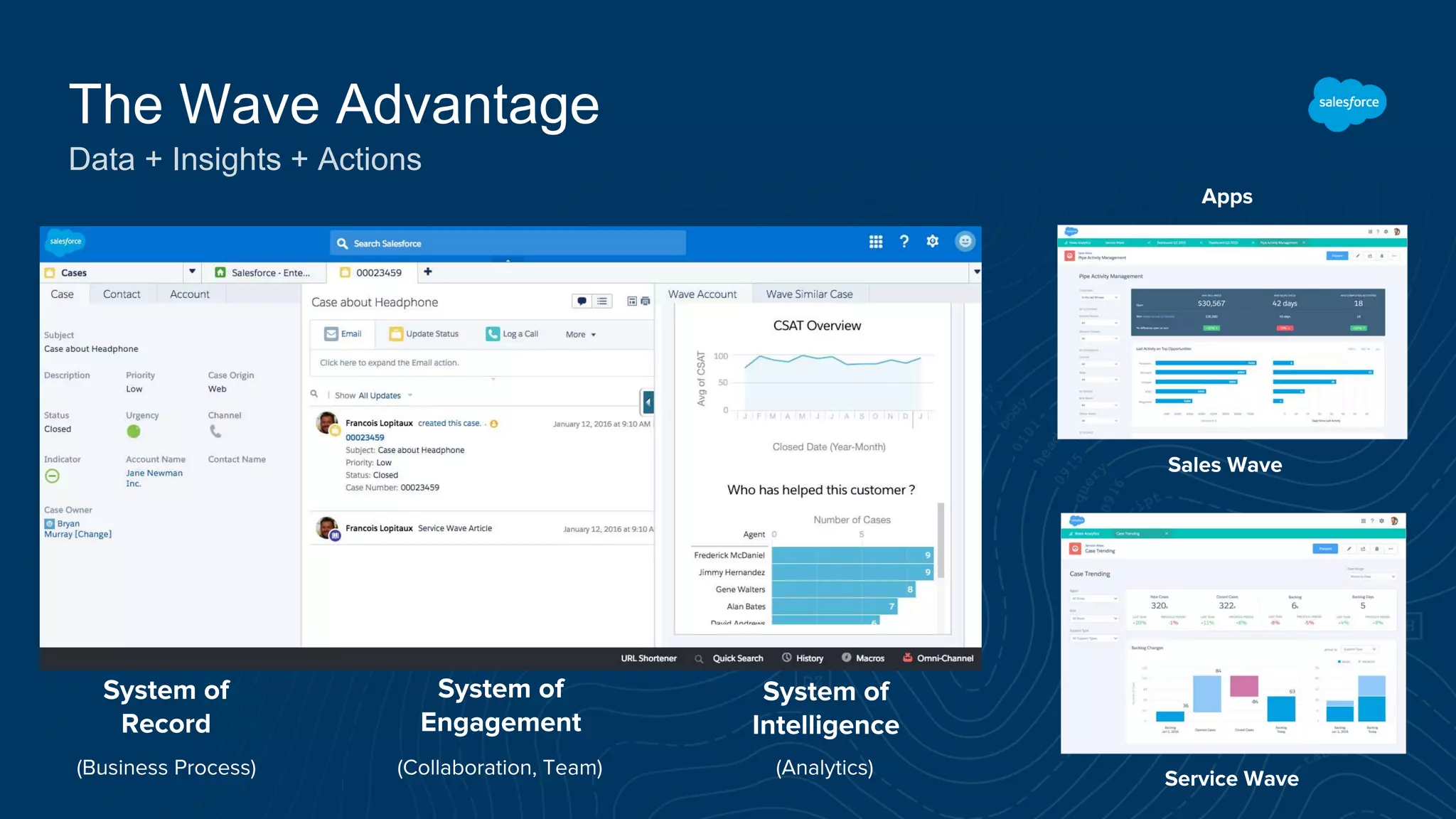This screenshot has width=1456, height=819.
Task: Click the Search Salesforce input field
Action: pos(508,243)
